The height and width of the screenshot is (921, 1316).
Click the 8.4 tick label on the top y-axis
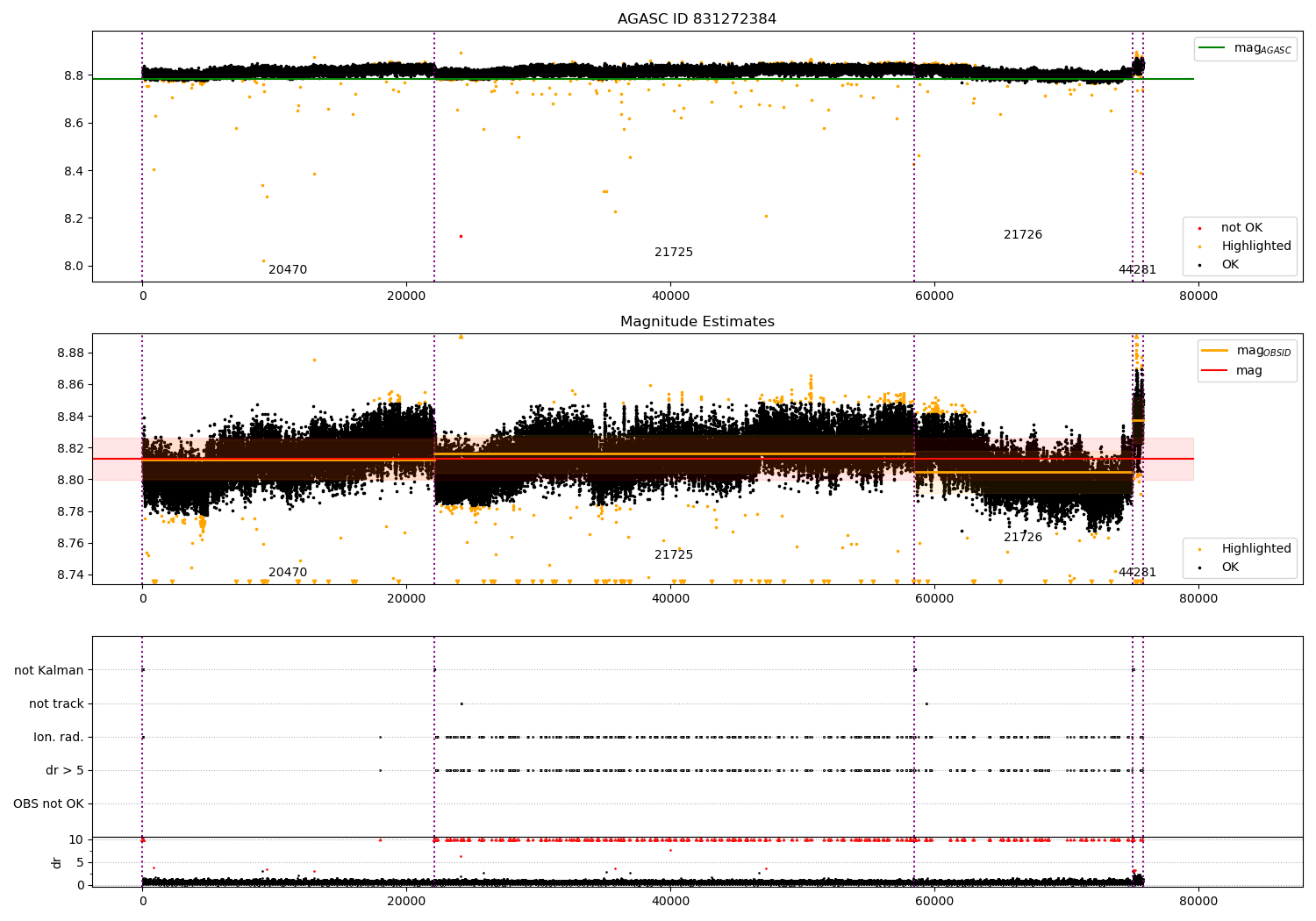pos(74,170)
